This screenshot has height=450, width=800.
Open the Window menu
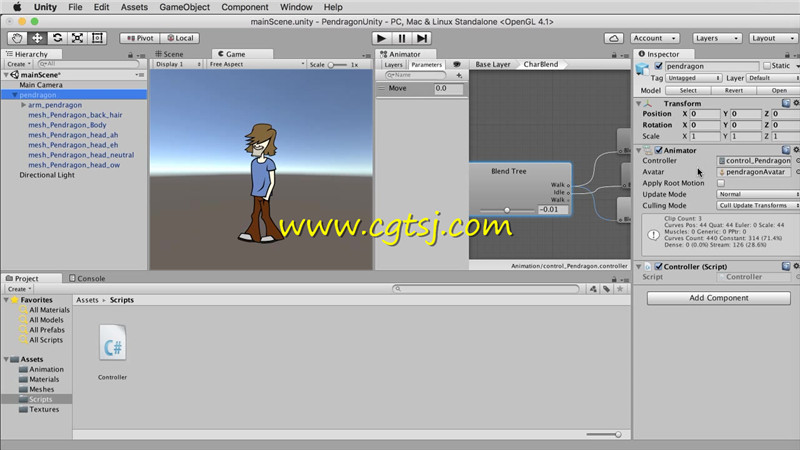(x=296, y=7)
